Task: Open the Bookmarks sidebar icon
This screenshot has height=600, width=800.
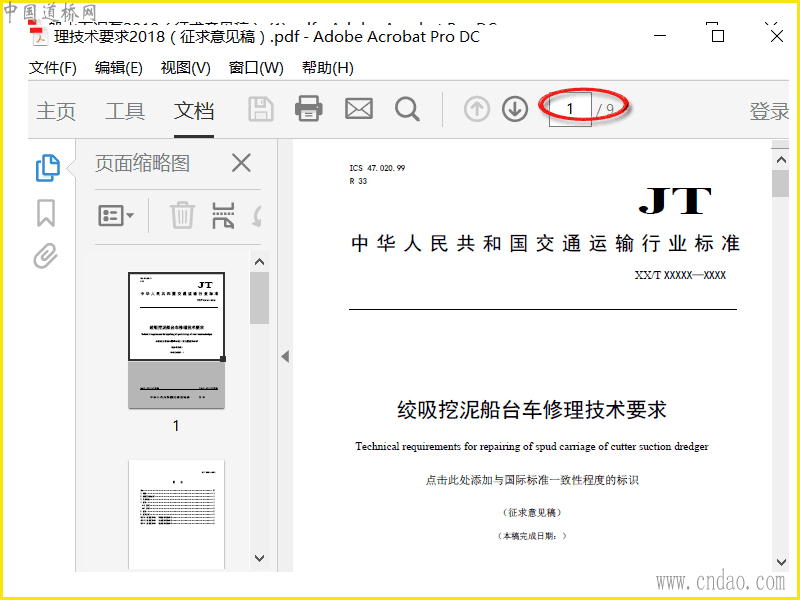Action: pyautogui.click(x=46, y=213)
